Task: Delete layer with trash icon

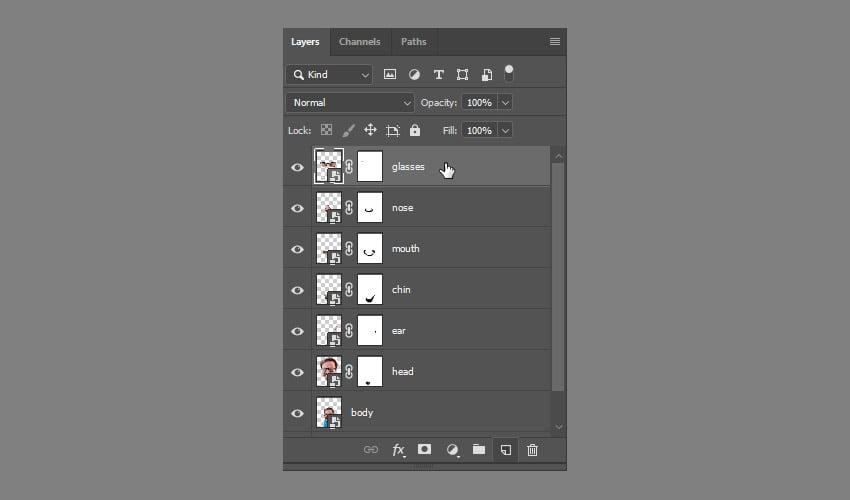Action: [x=532, y=450]
